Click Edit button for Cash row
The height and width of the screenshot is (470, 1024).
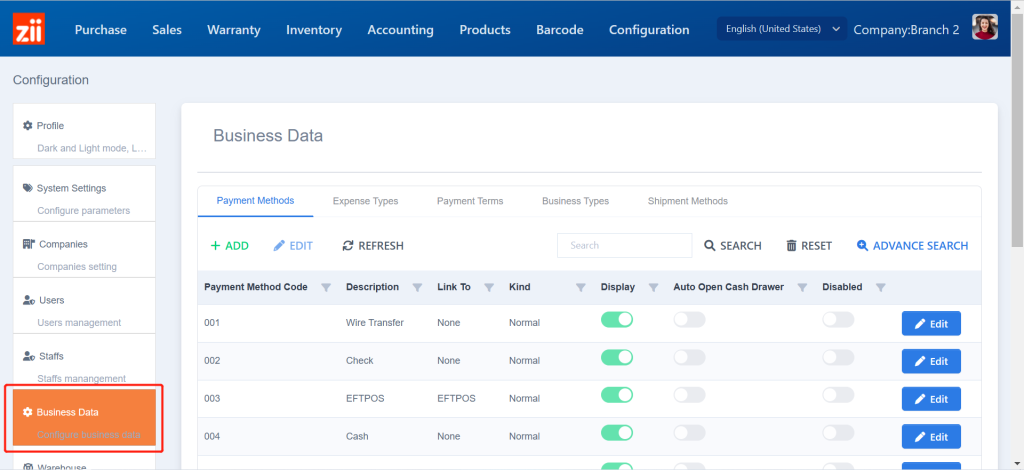point(931,437)
